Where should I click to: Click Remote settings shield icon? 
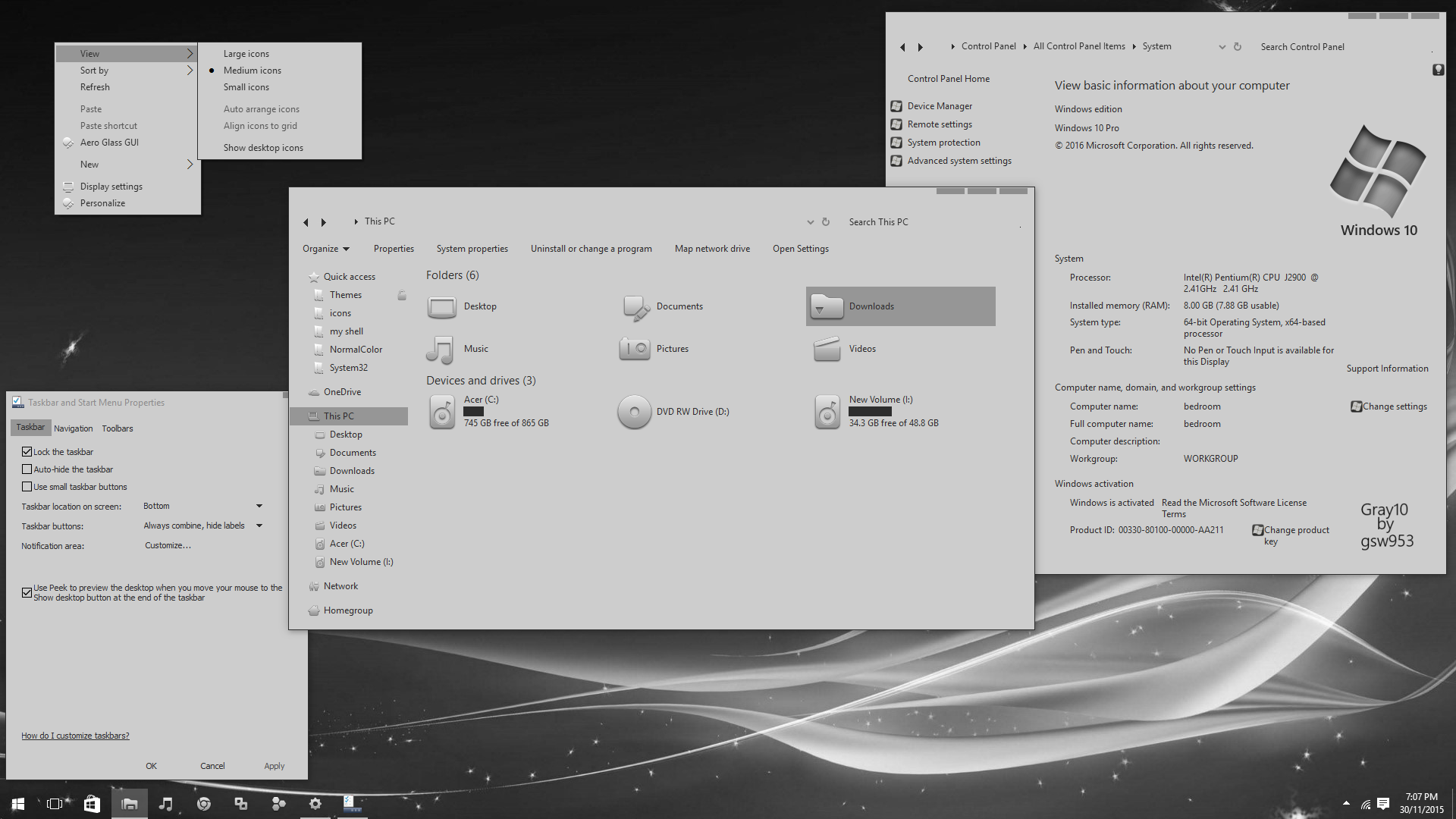[x=896, y=124]
